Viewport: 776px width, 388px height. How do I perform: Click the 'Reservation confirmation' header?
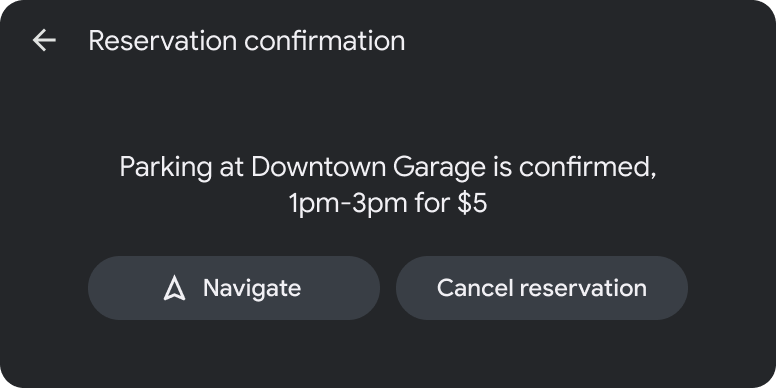click(x=246, y=41)
